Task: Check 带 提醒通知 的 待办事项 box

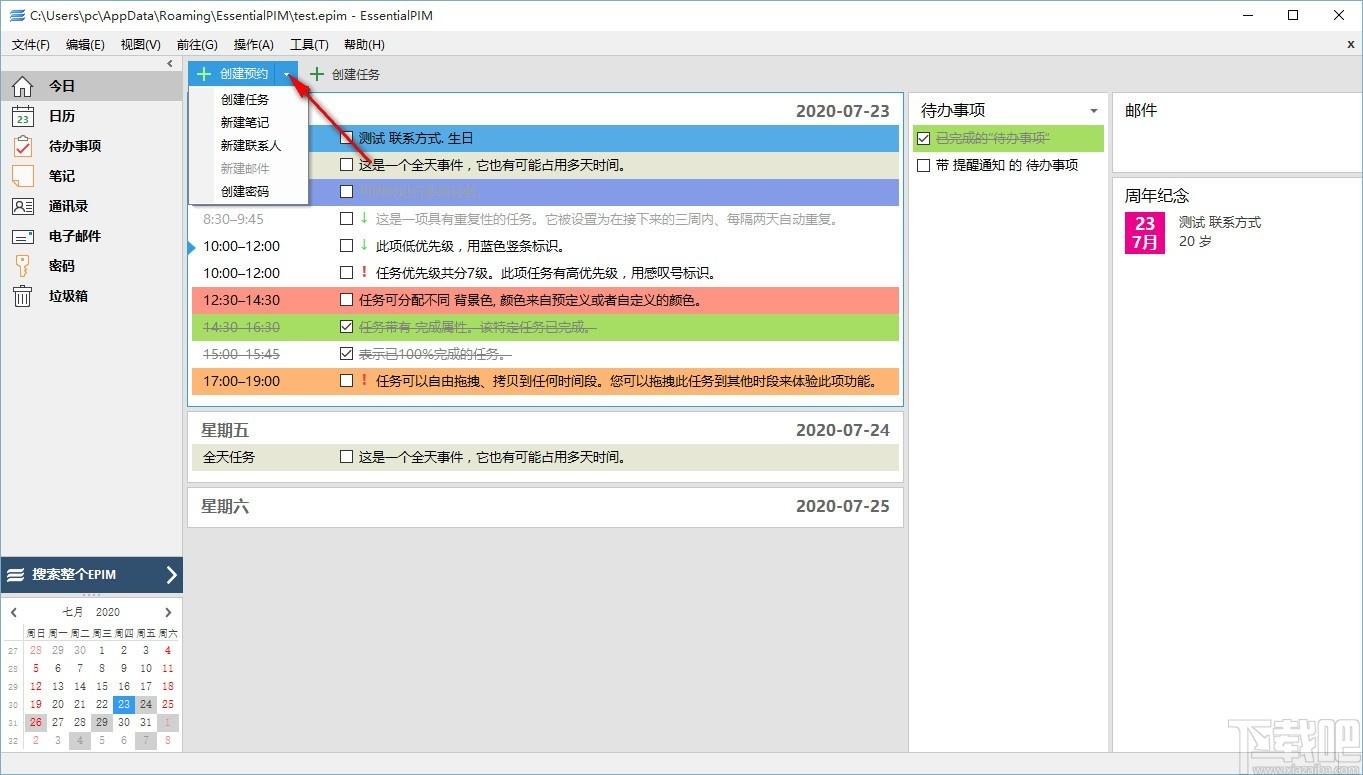Action: (923, 165)
